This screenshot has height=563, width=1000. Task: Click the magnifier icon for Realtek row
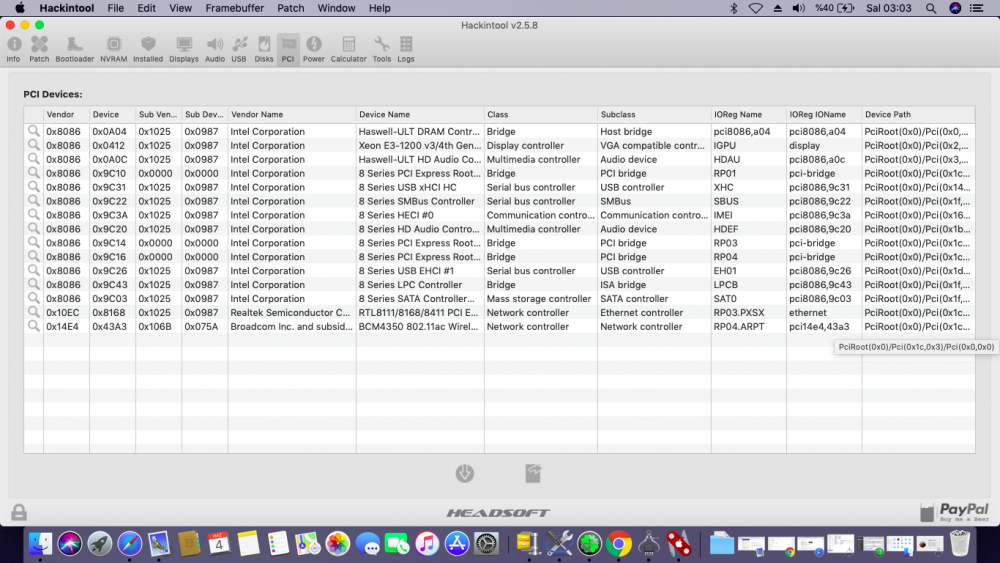pyautogui.click(x=34, y=313)
